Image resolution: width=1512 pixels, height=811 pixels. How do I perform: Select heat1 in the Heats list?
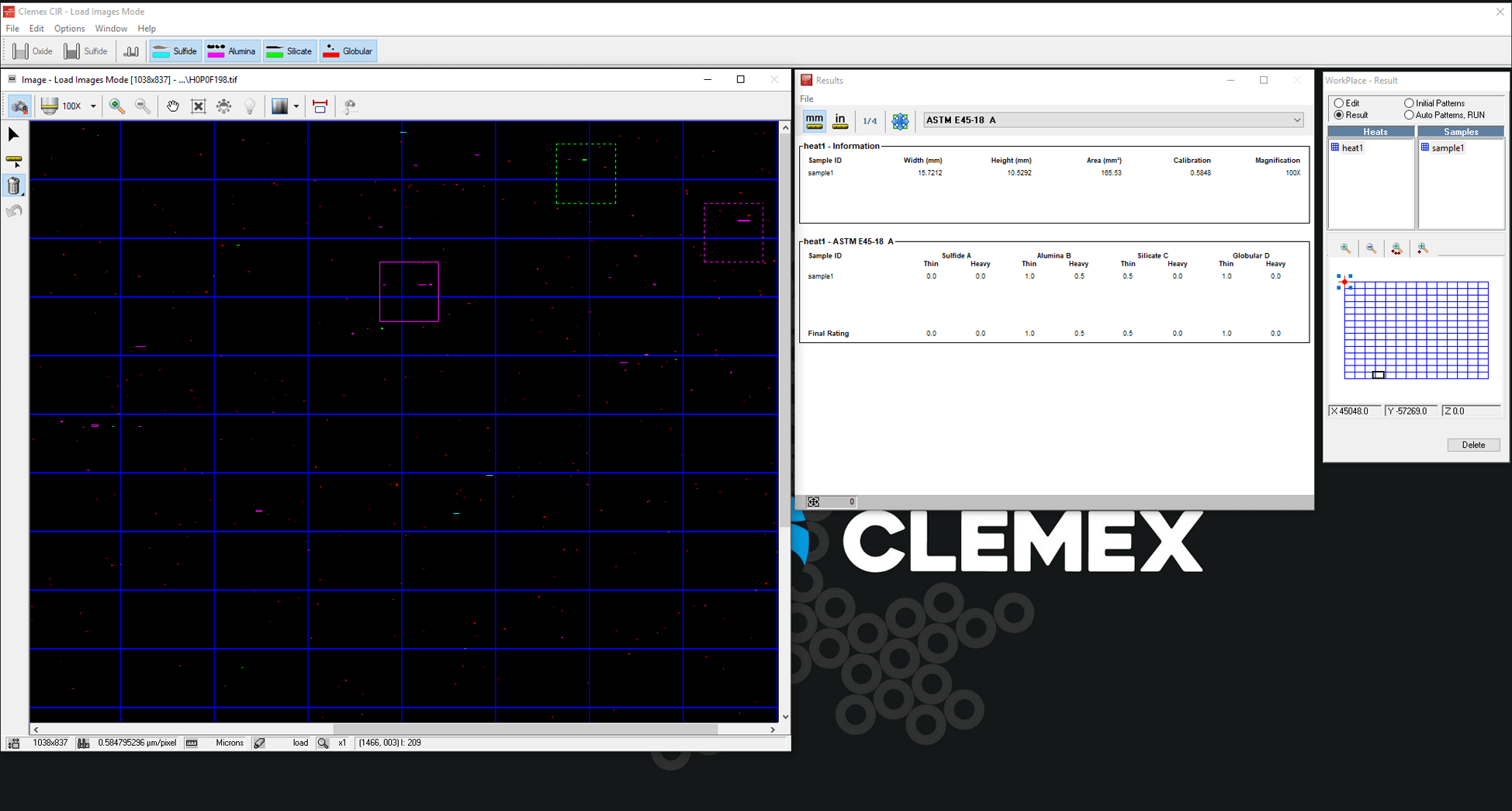click(1351, 147)
